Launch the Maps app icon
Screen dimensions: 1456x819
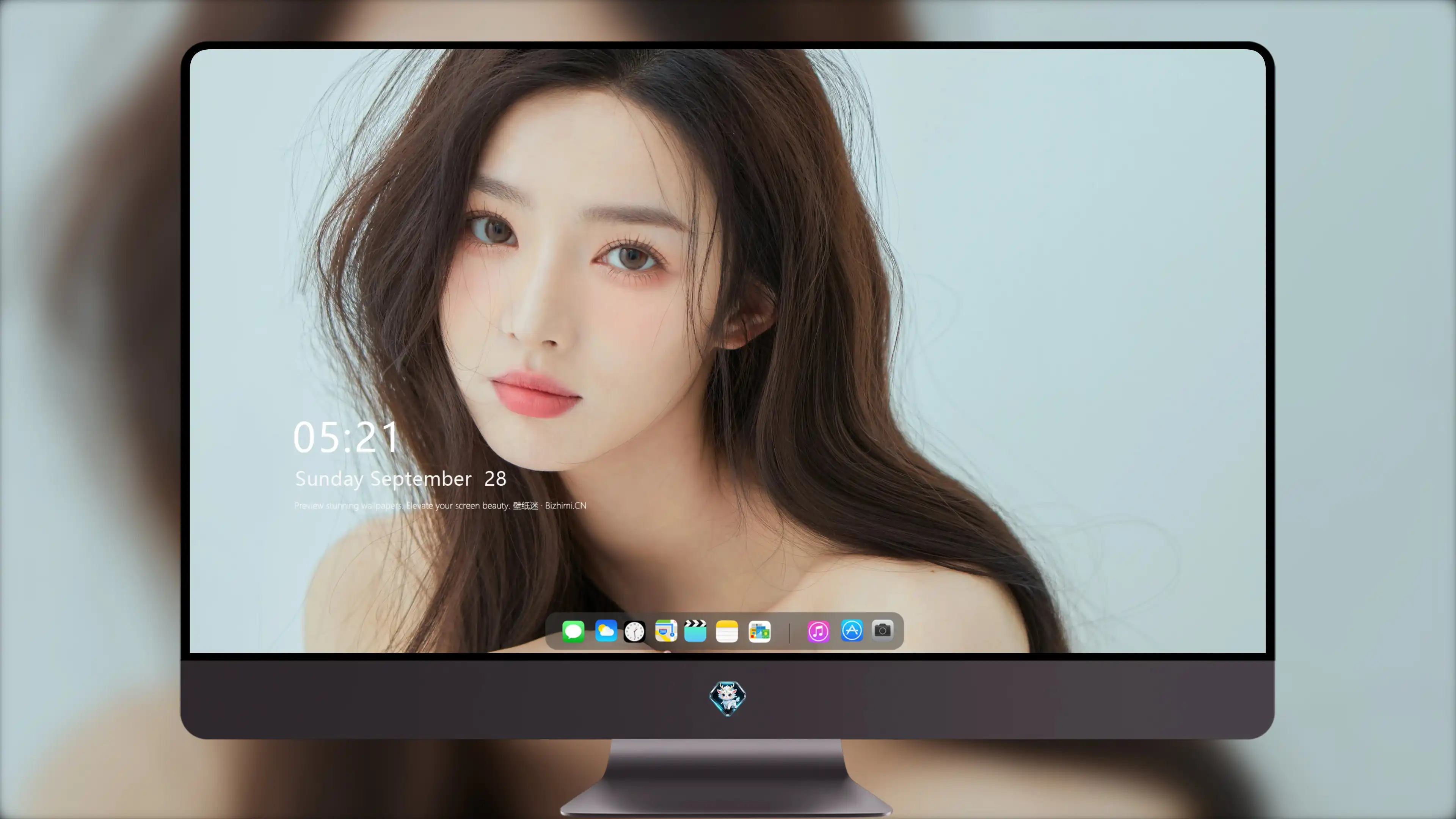[x=666, y=631]
